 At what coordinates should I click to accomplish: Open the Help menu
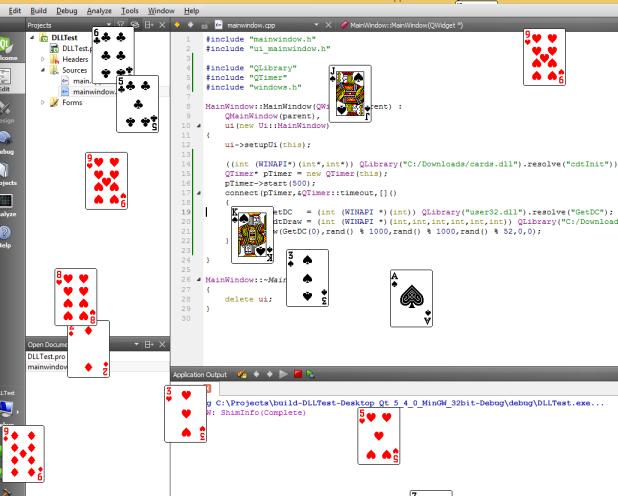click(x=192, y=11)
